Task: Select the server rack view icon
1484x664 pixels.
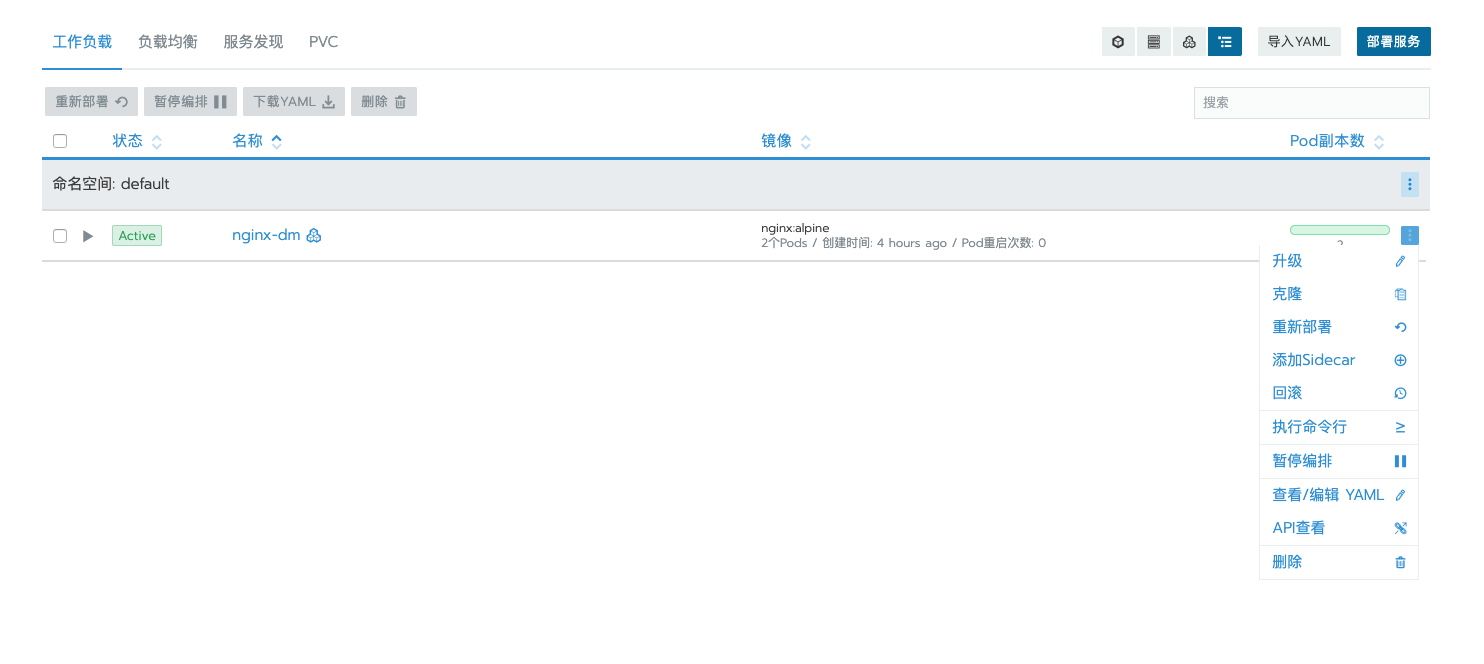Action: [x=1153, y=41]
